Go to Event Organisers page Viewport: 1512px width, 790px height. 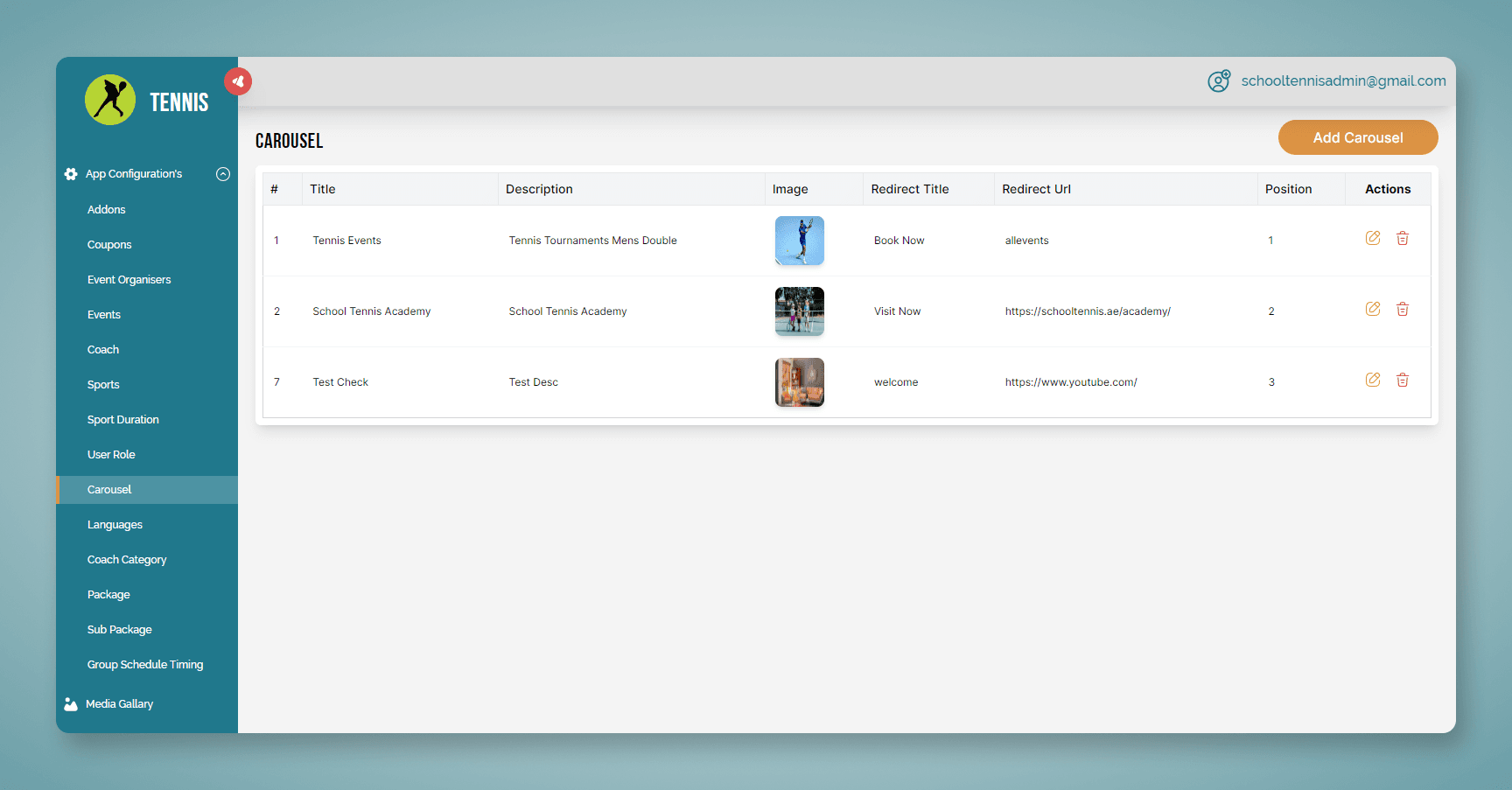point(129,280)
